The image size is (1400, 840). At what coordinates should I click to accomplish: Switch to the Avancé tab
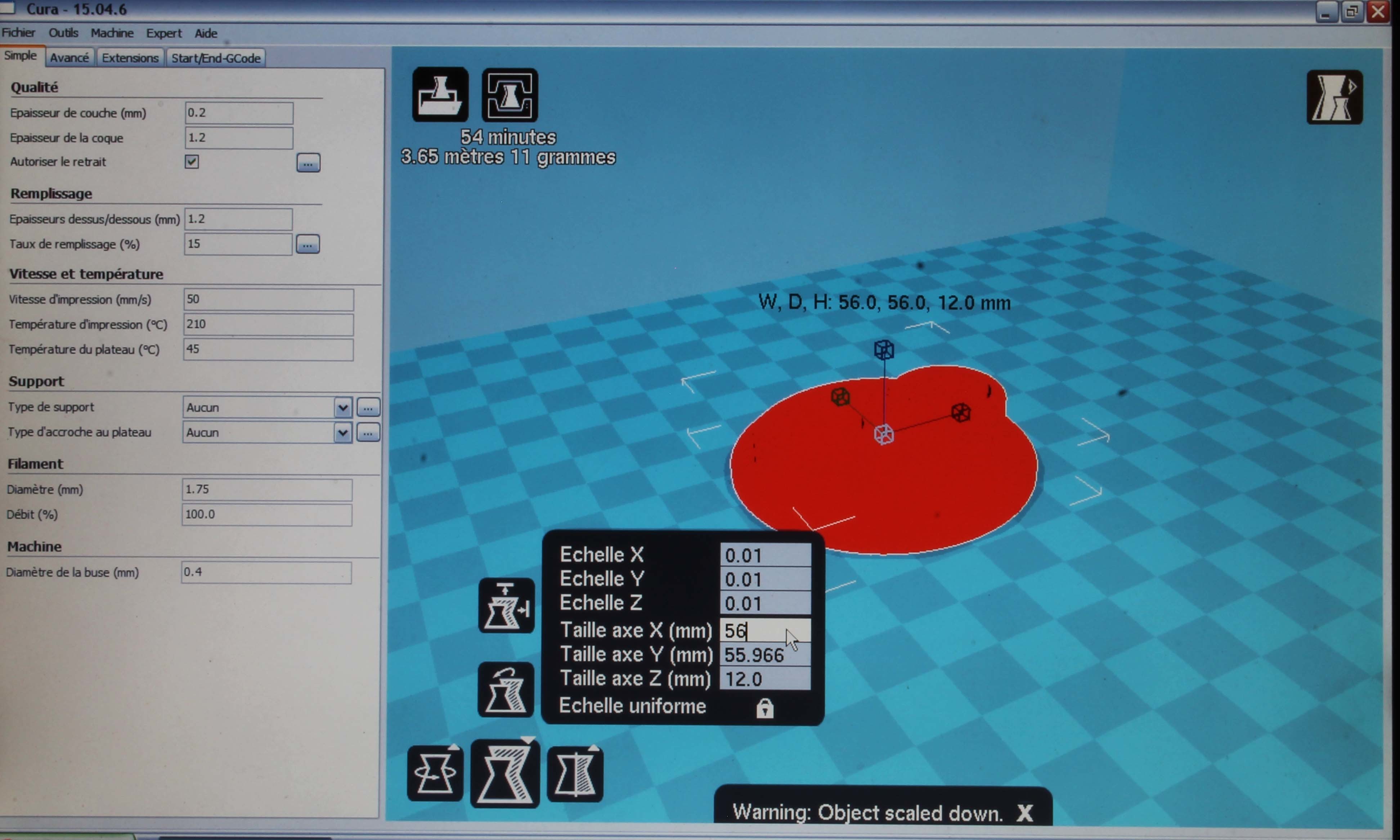(x=69, y=57)
